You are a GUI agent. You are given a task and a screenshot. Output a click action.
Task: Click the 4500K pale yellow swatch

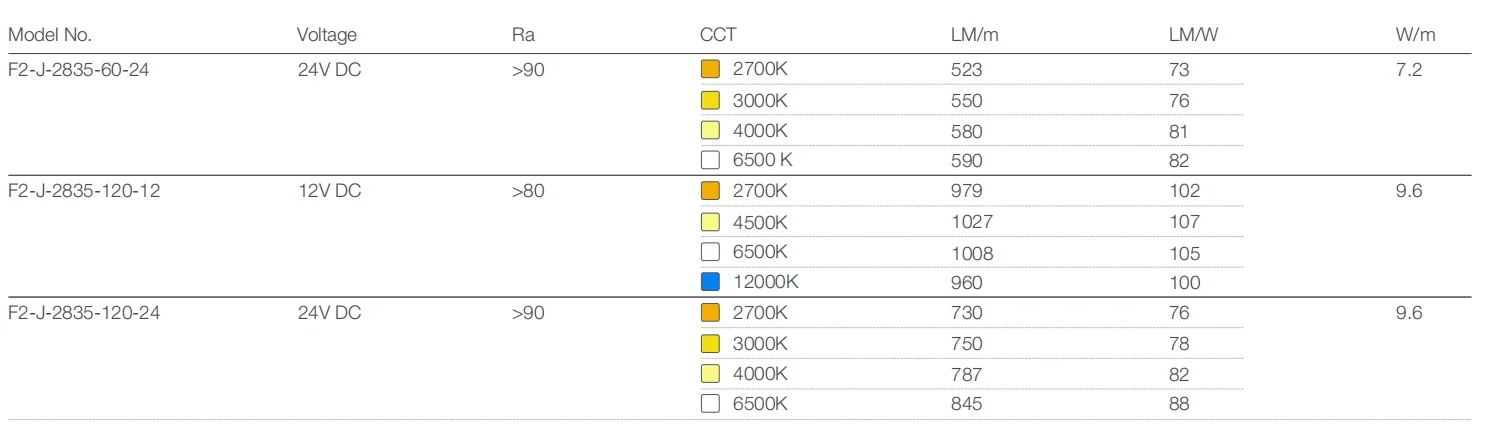coord(710,222)
